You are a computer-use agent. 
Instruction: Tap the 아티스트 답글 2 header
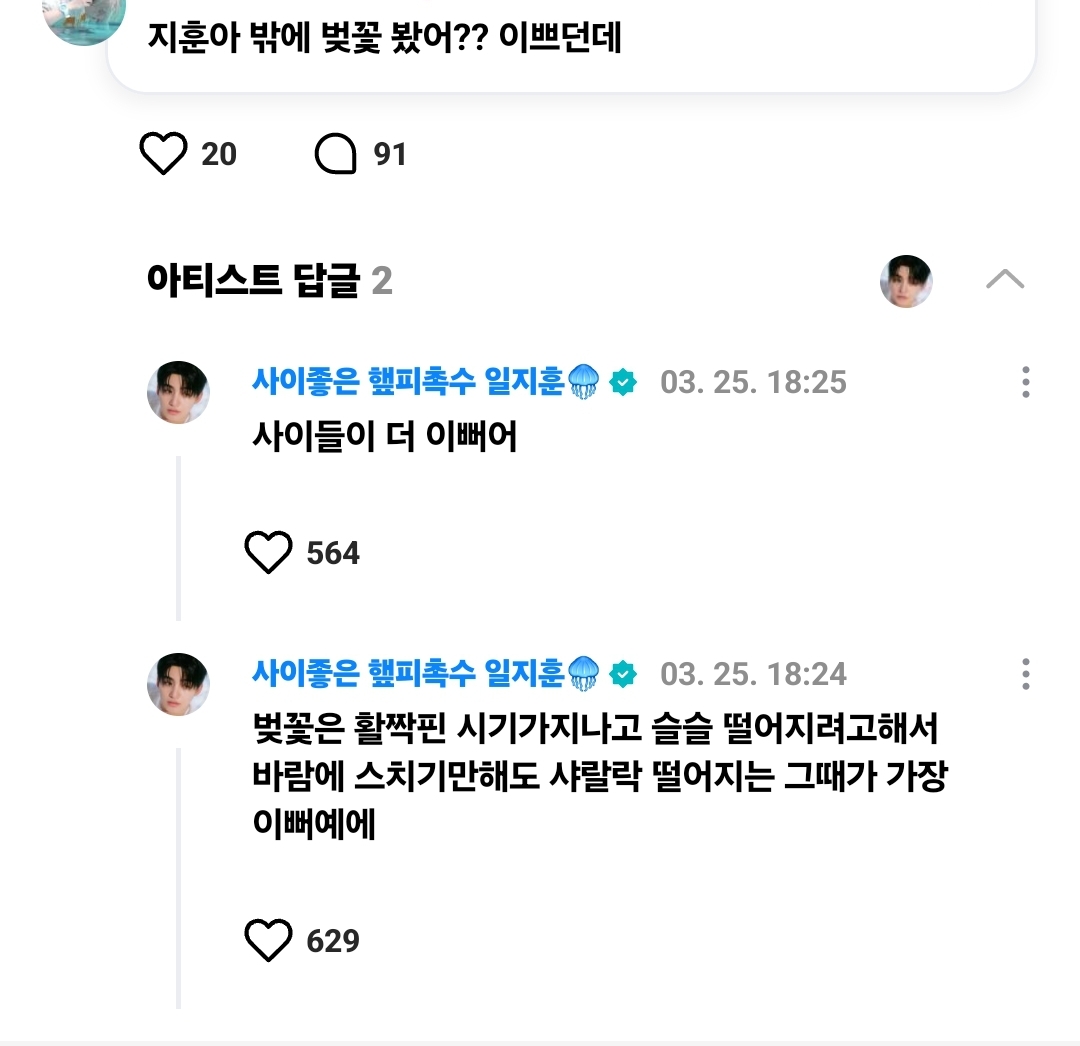(269, 280)
